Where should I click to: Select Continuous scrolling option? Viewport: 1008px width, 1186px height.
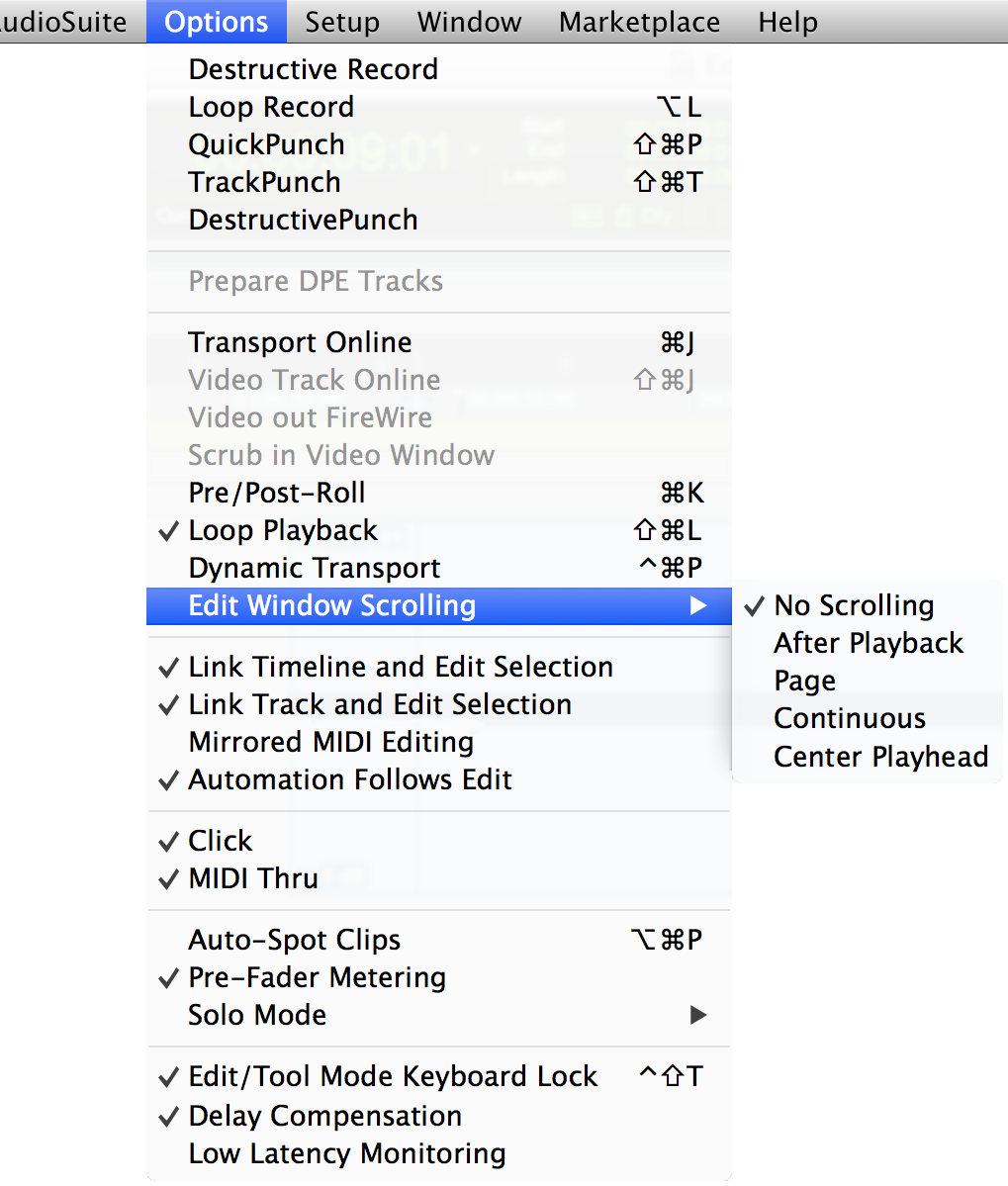(849, 718)
